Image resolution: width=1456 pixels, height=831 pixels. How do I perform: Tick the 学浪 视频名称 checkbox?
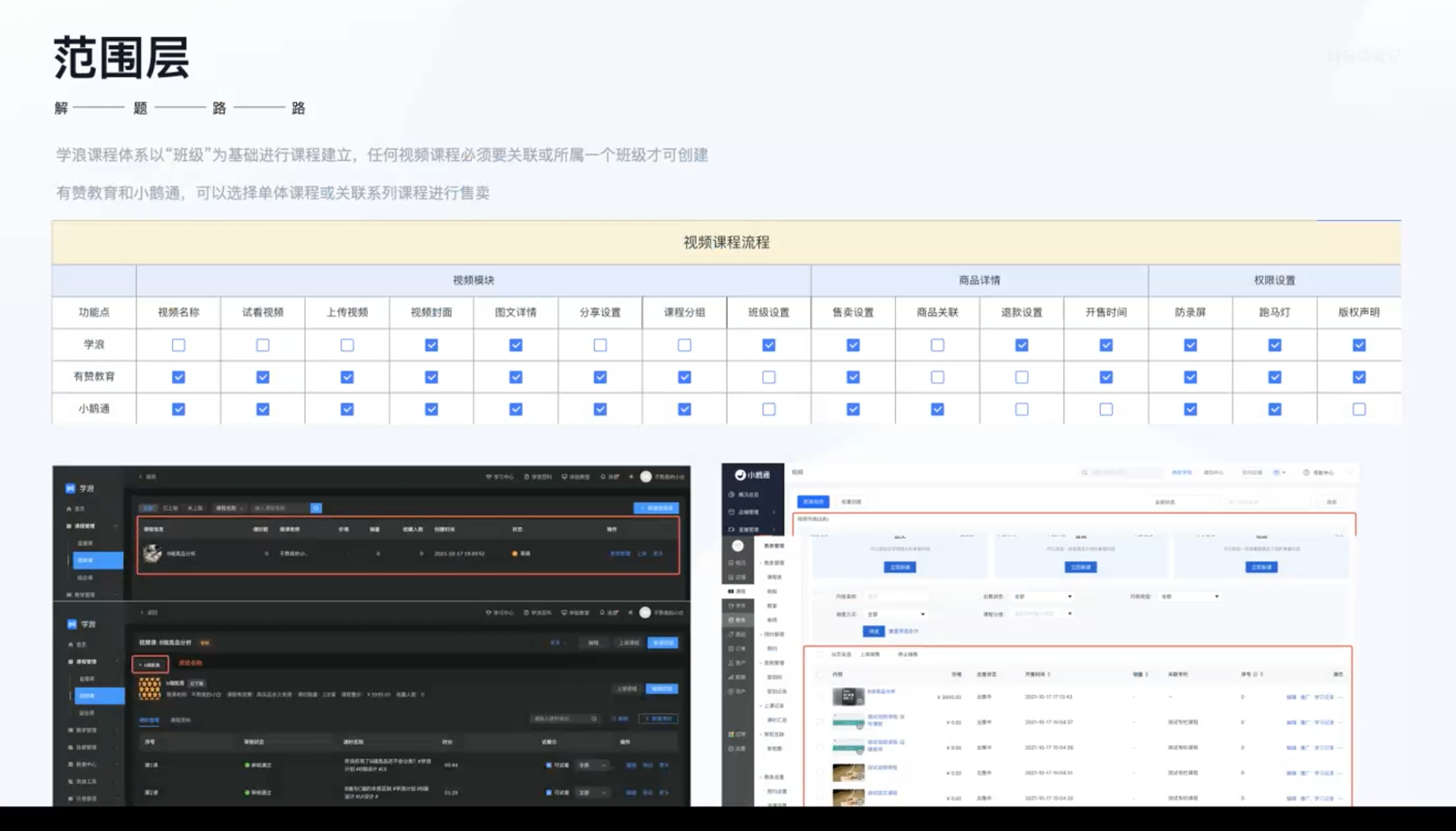point(178,345)
